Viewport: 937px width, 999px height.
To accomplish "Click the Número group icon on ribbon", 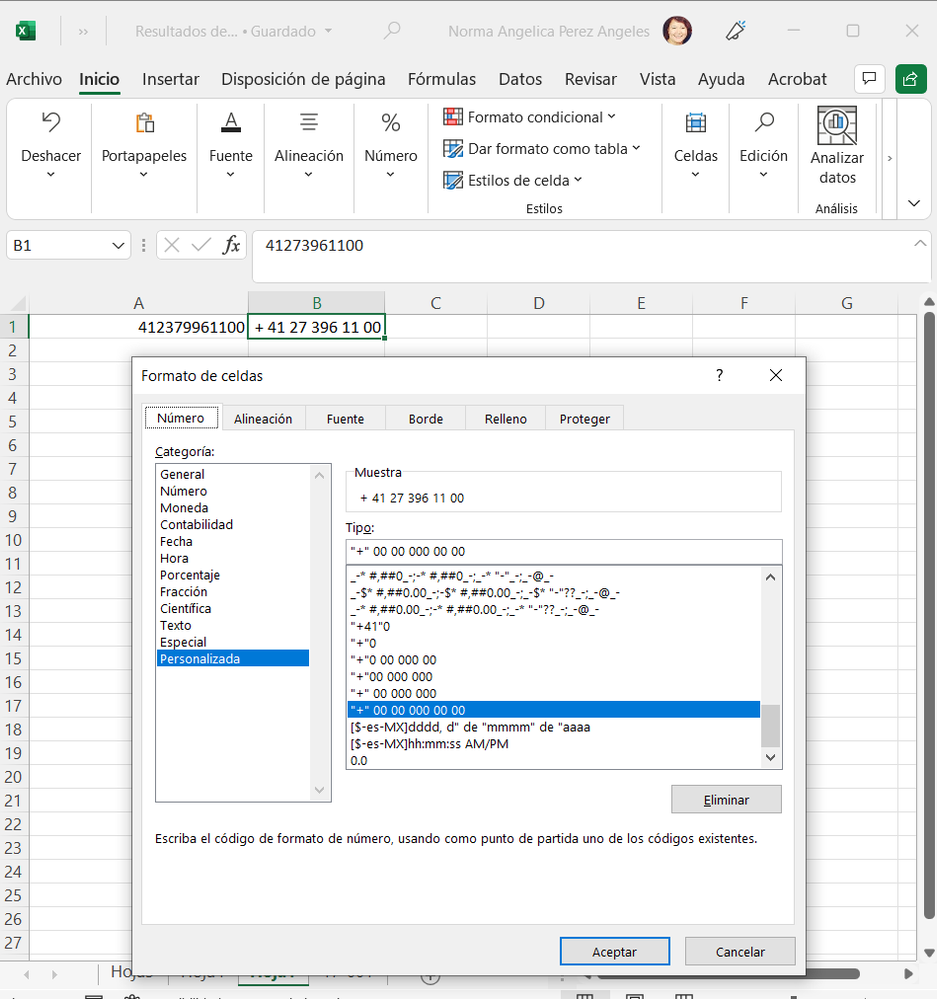I will point(390,122).
